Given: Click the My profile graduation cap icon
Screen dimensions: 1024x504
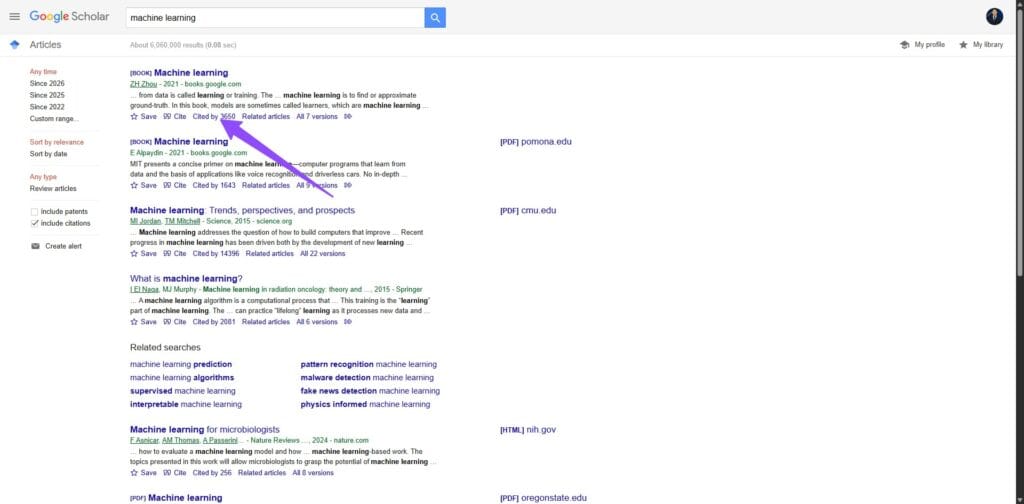Looking at the screenshot, I should point(904,45).
